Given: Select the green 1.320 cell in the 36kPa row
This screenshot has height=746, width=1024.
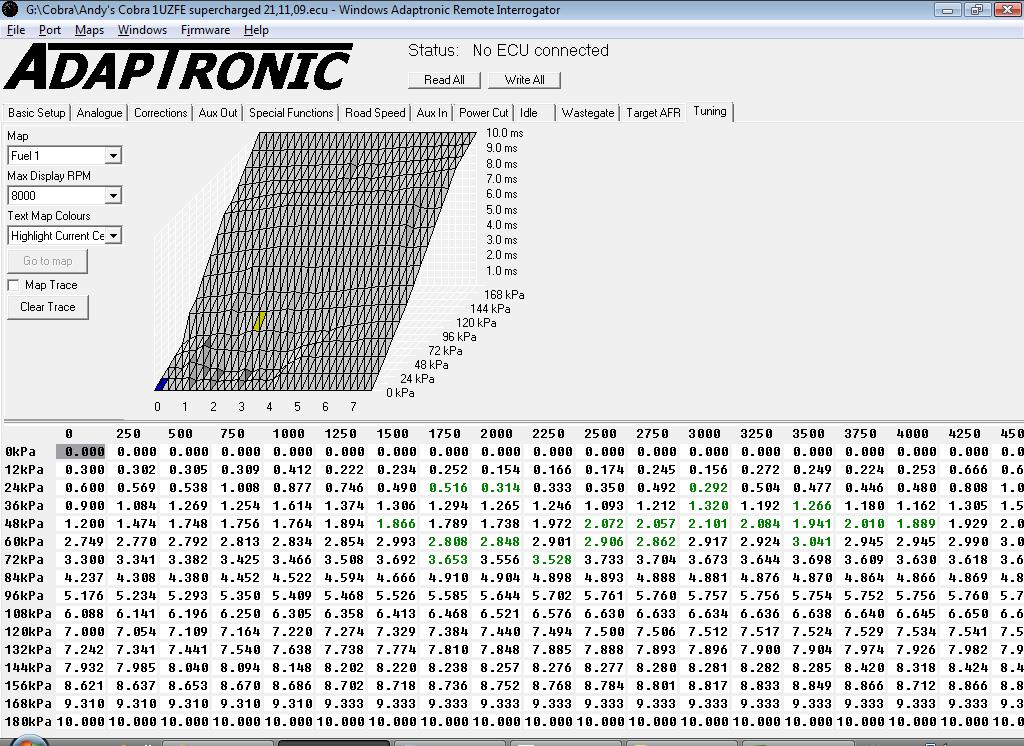Looking at the screenshot, I should point(708,506).
